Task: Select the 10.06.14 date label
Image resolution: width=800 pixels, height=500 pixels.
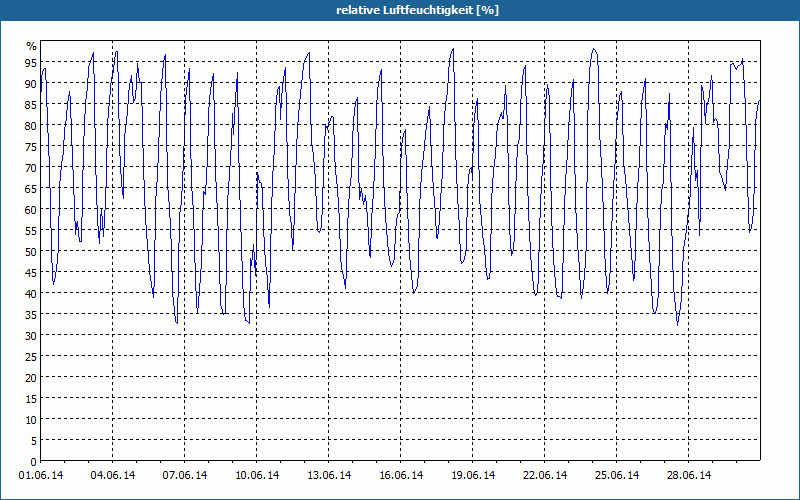Action: tap(257, 476)
